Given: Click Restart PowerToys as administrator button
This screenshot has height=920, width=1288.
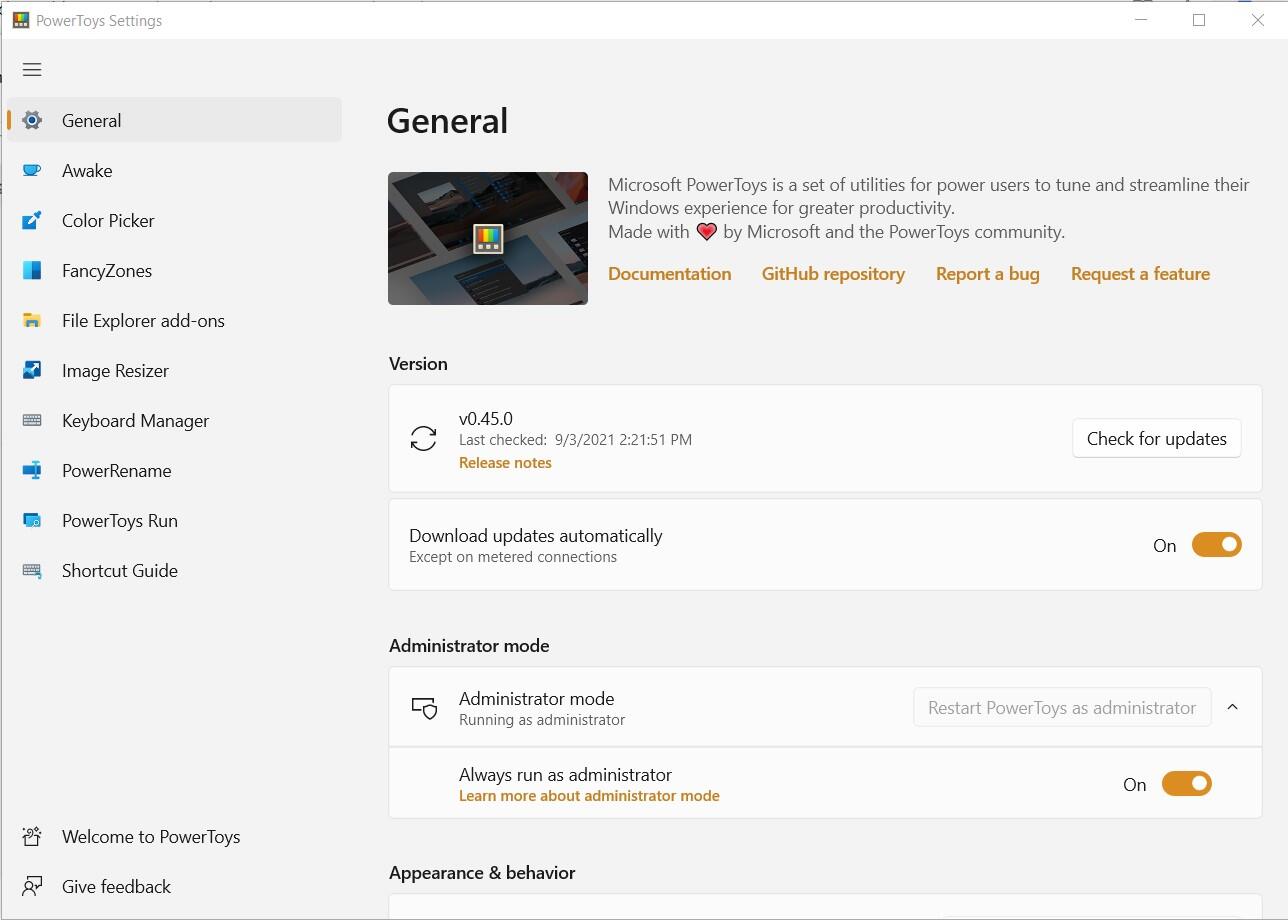Looking at the screenshot, I should pyautogui.click(x=1062, y=707).
